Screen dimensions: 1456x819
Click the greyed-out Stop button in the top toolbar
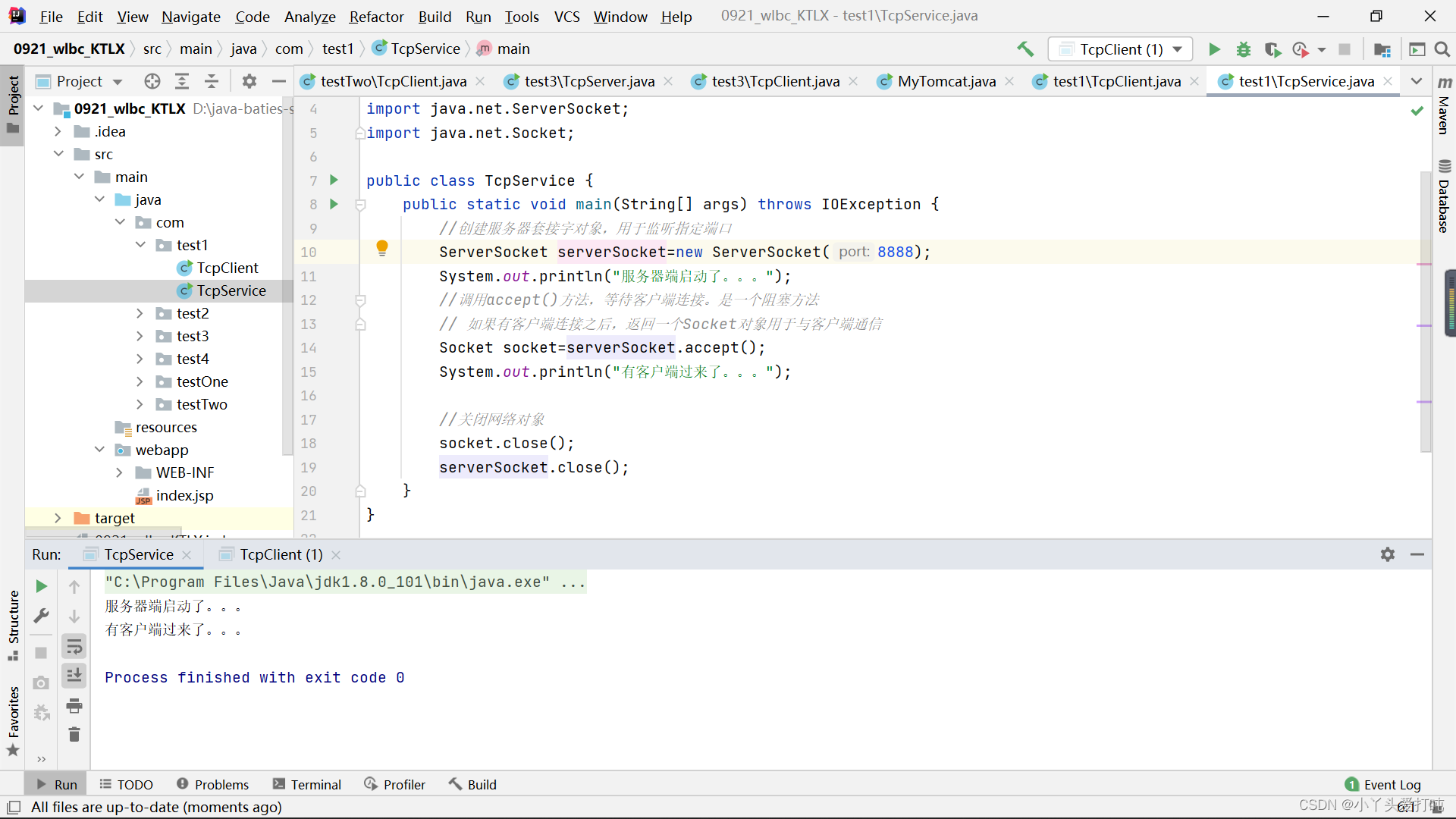click(x=1345, y=49)
